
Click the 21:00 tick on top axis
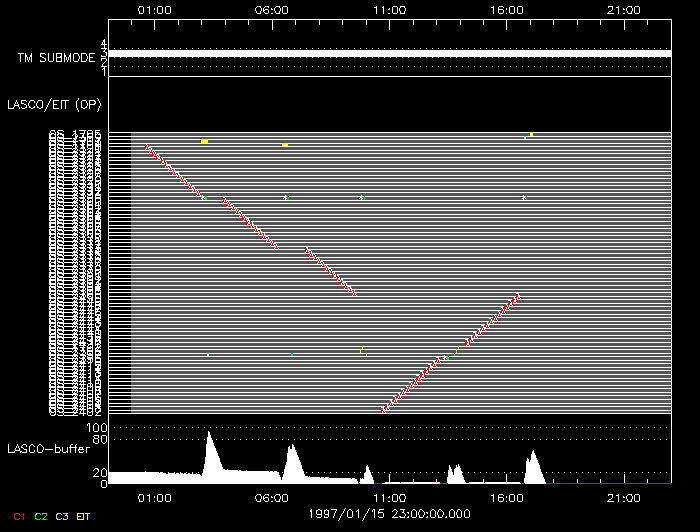624,10
